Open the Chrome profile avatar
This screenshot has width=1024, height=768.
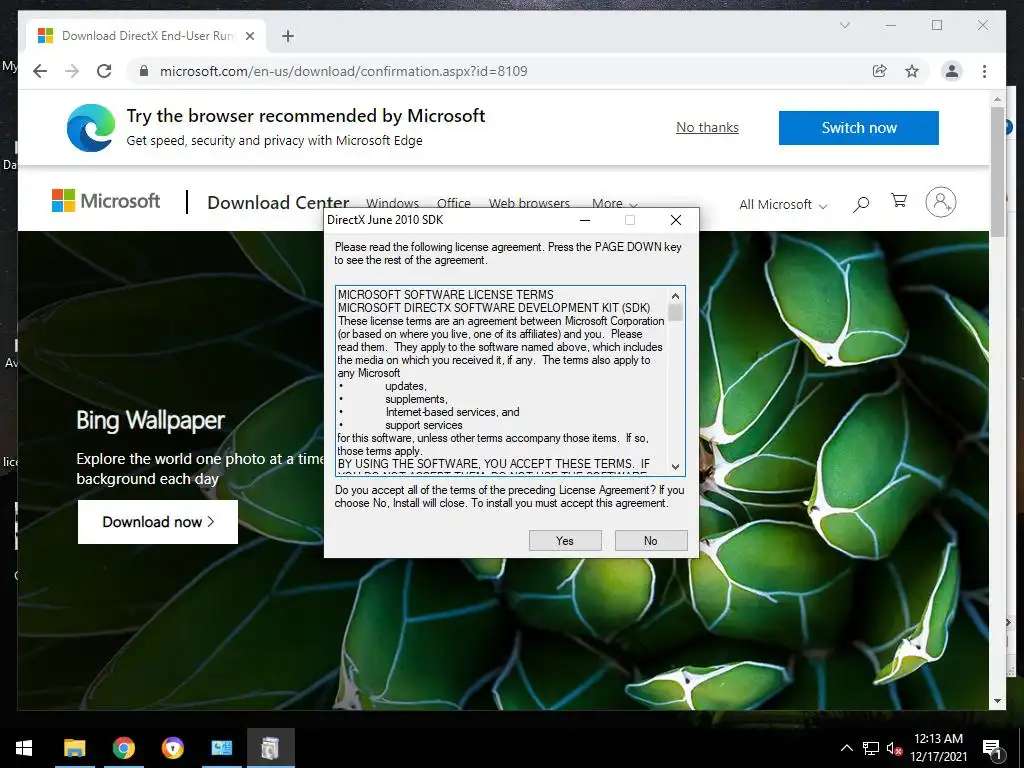952,71
